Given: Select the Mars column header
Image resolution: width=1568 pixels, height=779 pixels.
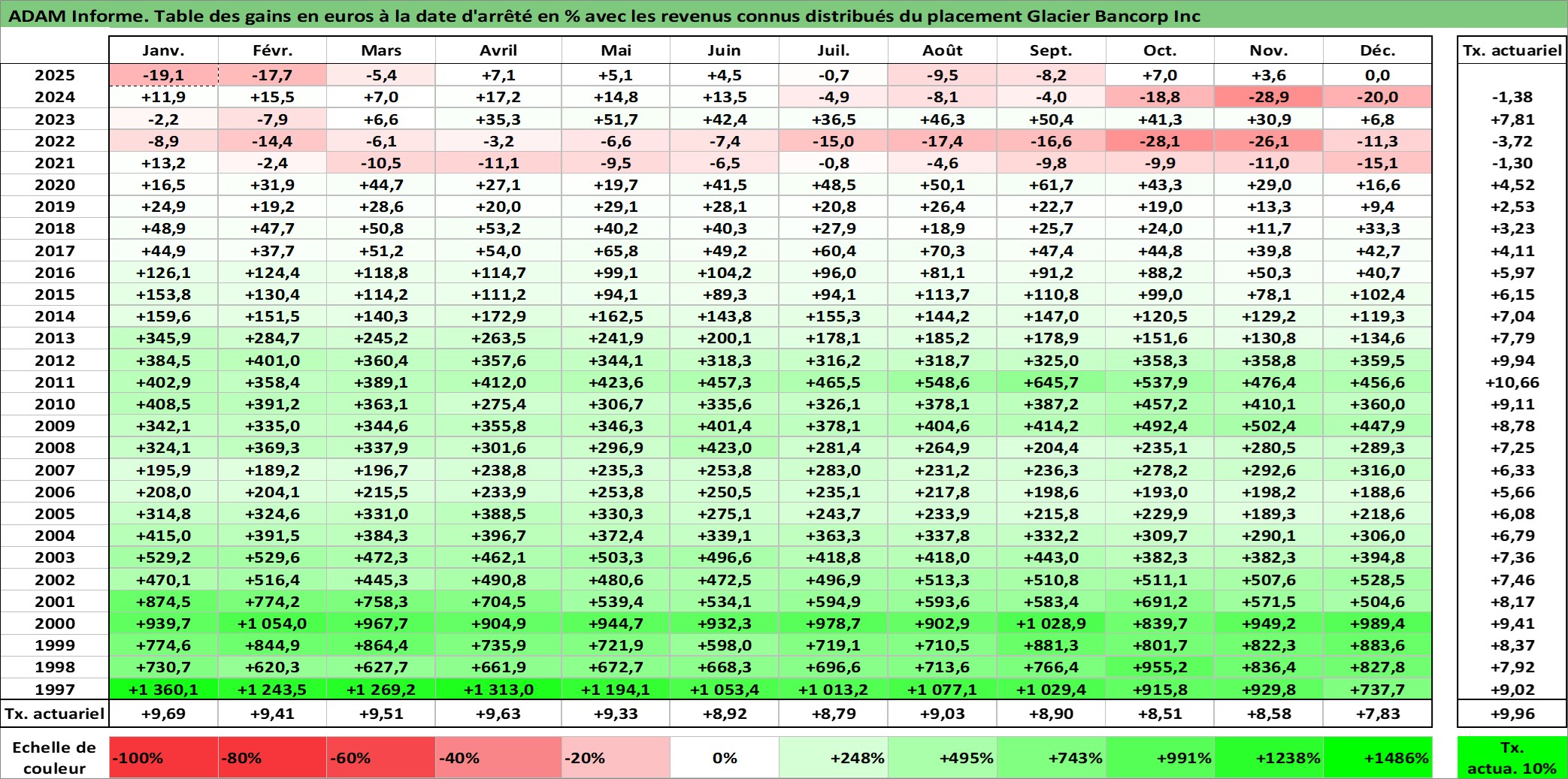Looking at the screenshot, I should (x=381, y=50).
